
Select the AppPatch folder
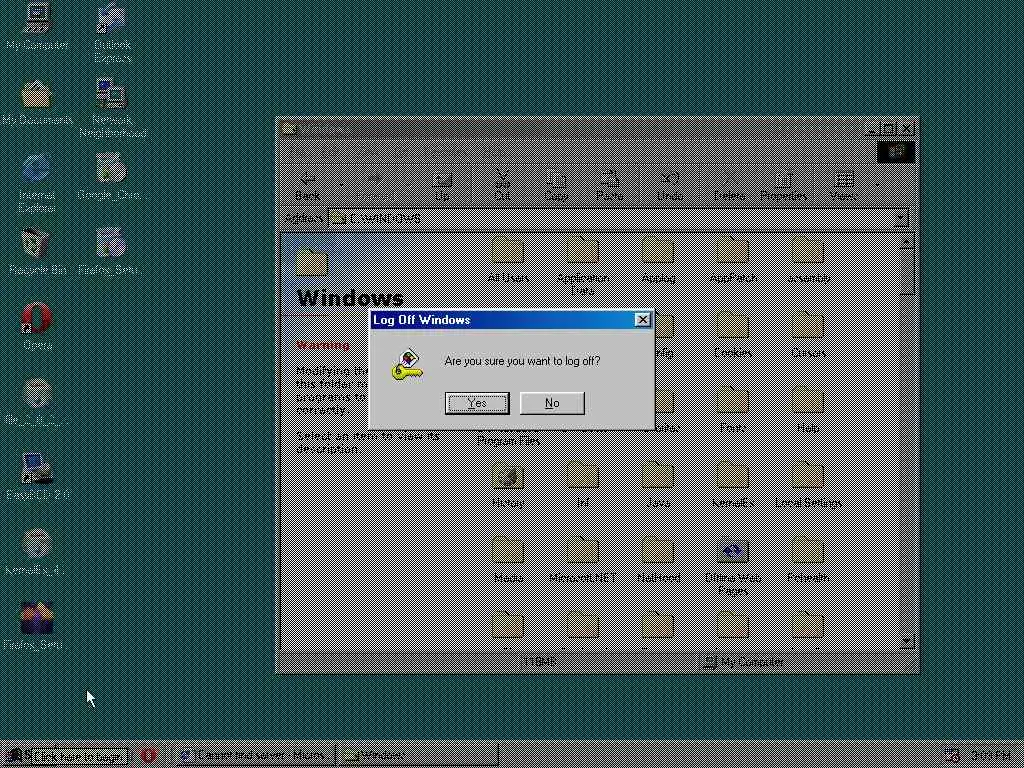coord(733,260)
